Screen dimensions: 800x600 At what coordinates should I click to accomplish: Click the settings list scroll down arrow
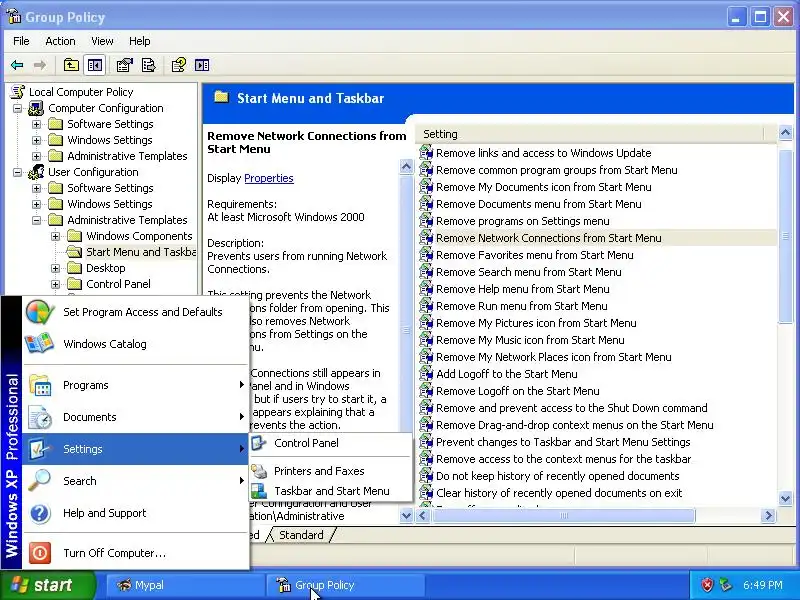(x=785, y=498)
